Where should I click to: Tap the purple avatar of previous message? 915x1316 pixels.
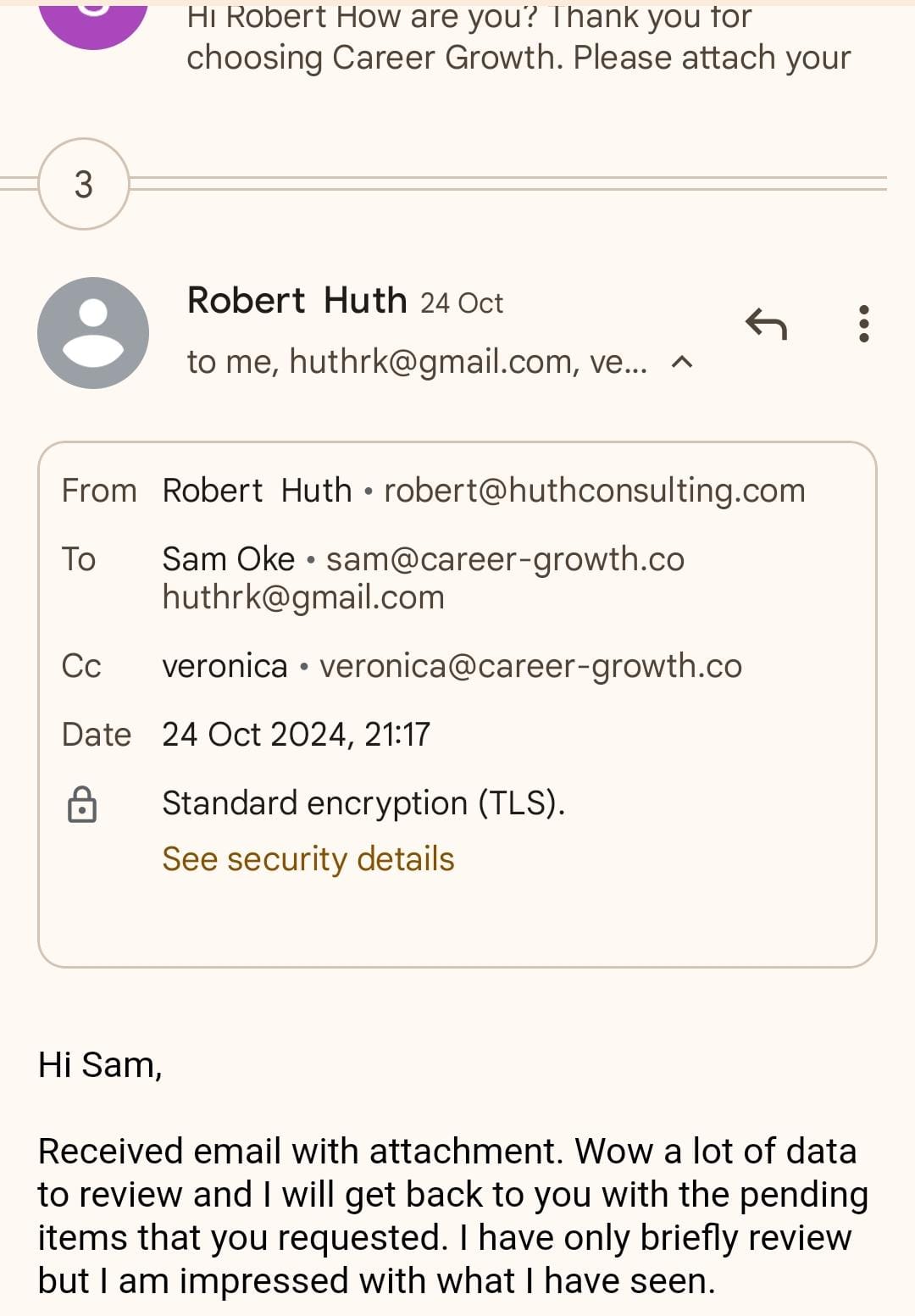point(93,17)
